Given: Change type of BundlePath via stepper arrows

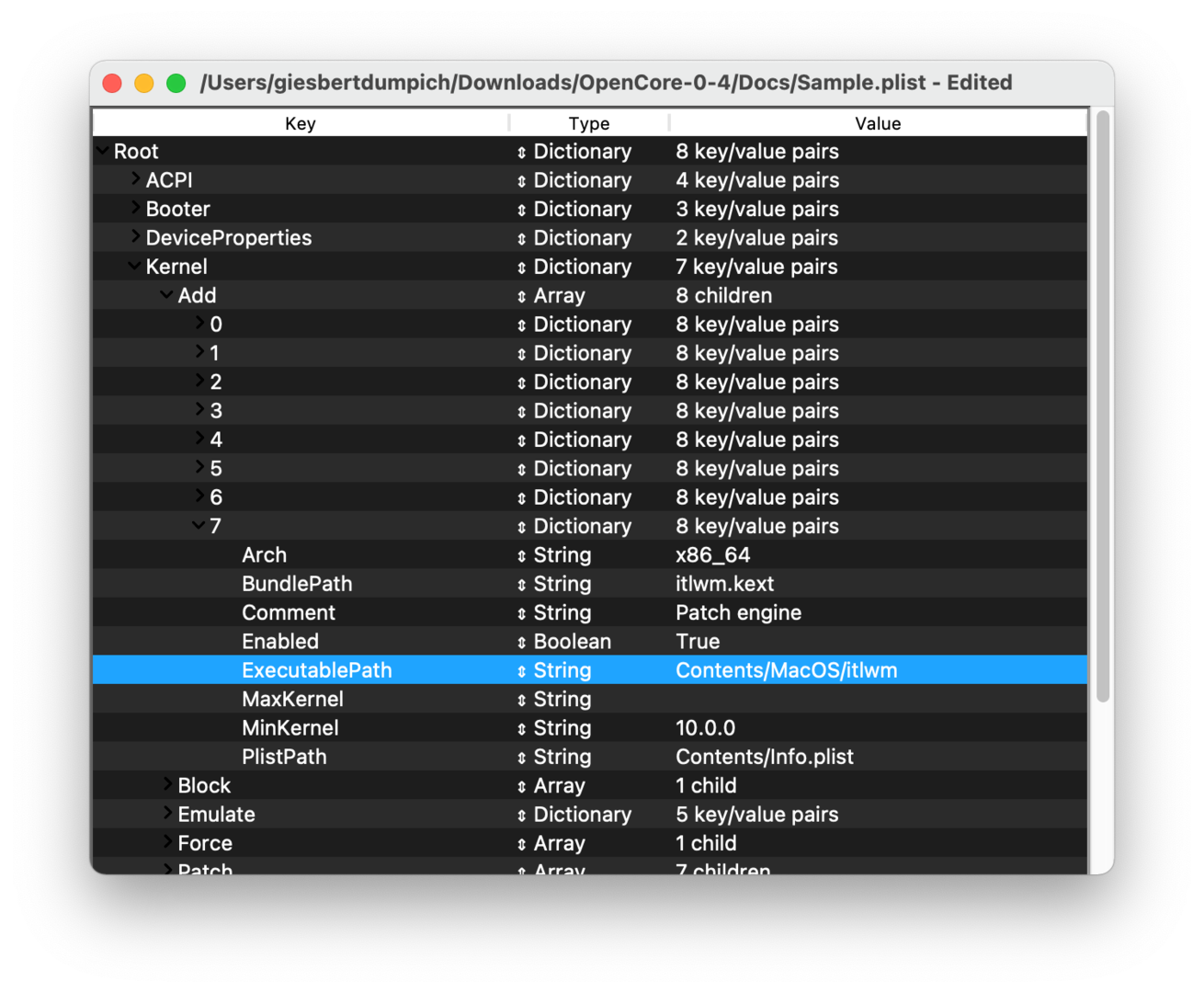Looking at the screenshot, I should (x=521, y=585).
